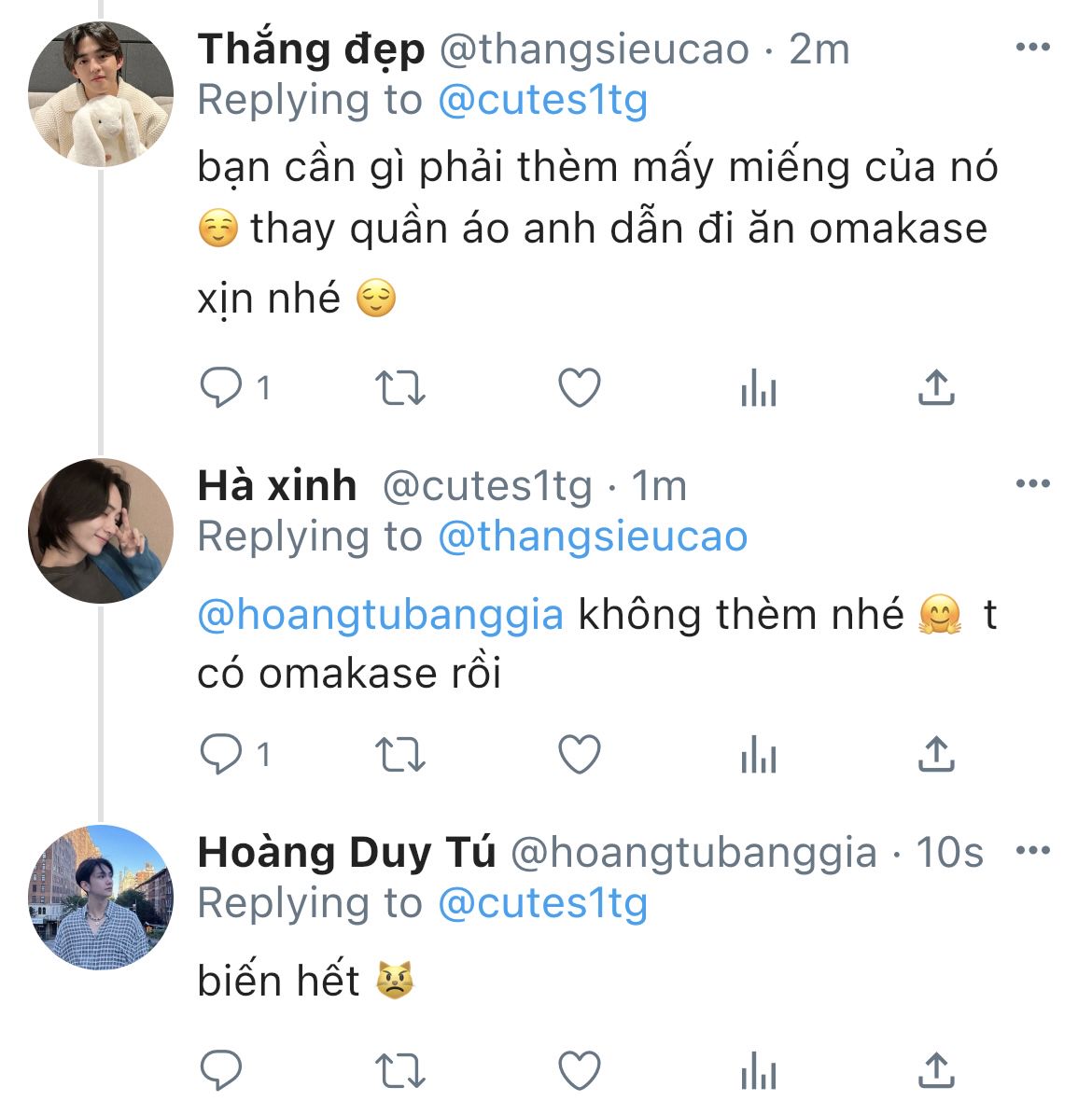Retweet Thắng đẹp's omakase tweet
This screenshot has height=1115, width=1092.
pos(399,388)
